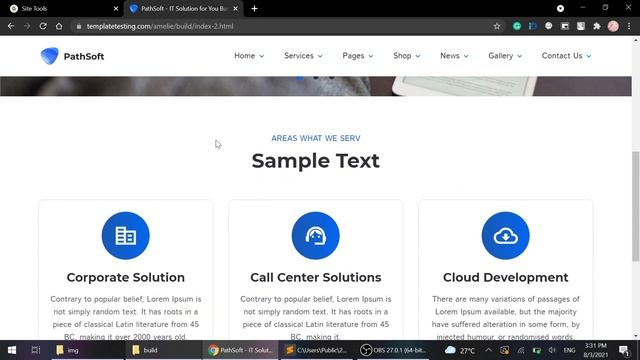The image size is (640, 360).
Task: Open the volume speaker tray icon
Action: tap(552, 350)
